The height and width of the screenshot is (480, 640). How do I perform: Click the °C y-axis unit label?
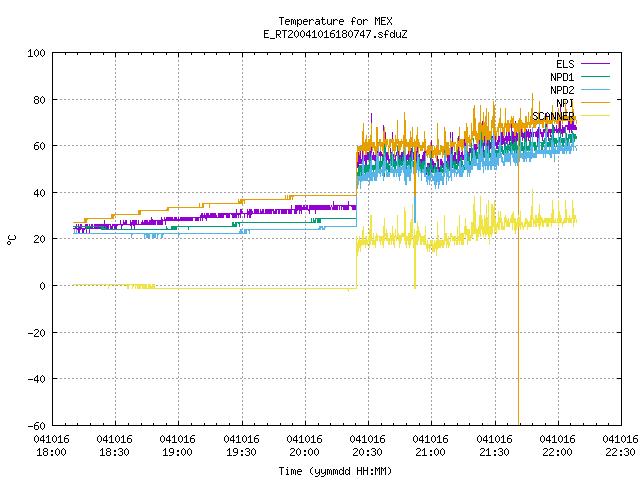coord(12,240)
